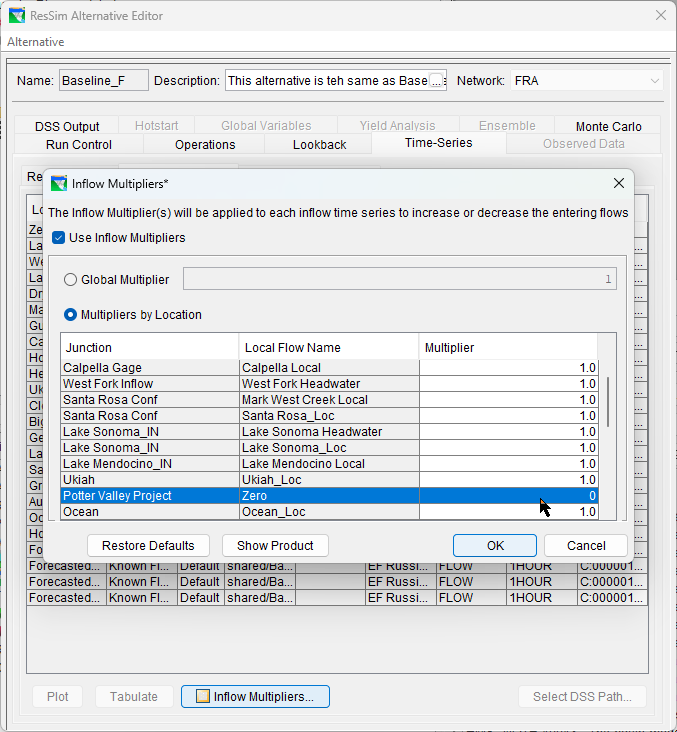Uncheck Use Inflow Multipliers checkbox
The width and height of the screenshot is (677, 732).
pyautogui.click(x=59, y=238)
